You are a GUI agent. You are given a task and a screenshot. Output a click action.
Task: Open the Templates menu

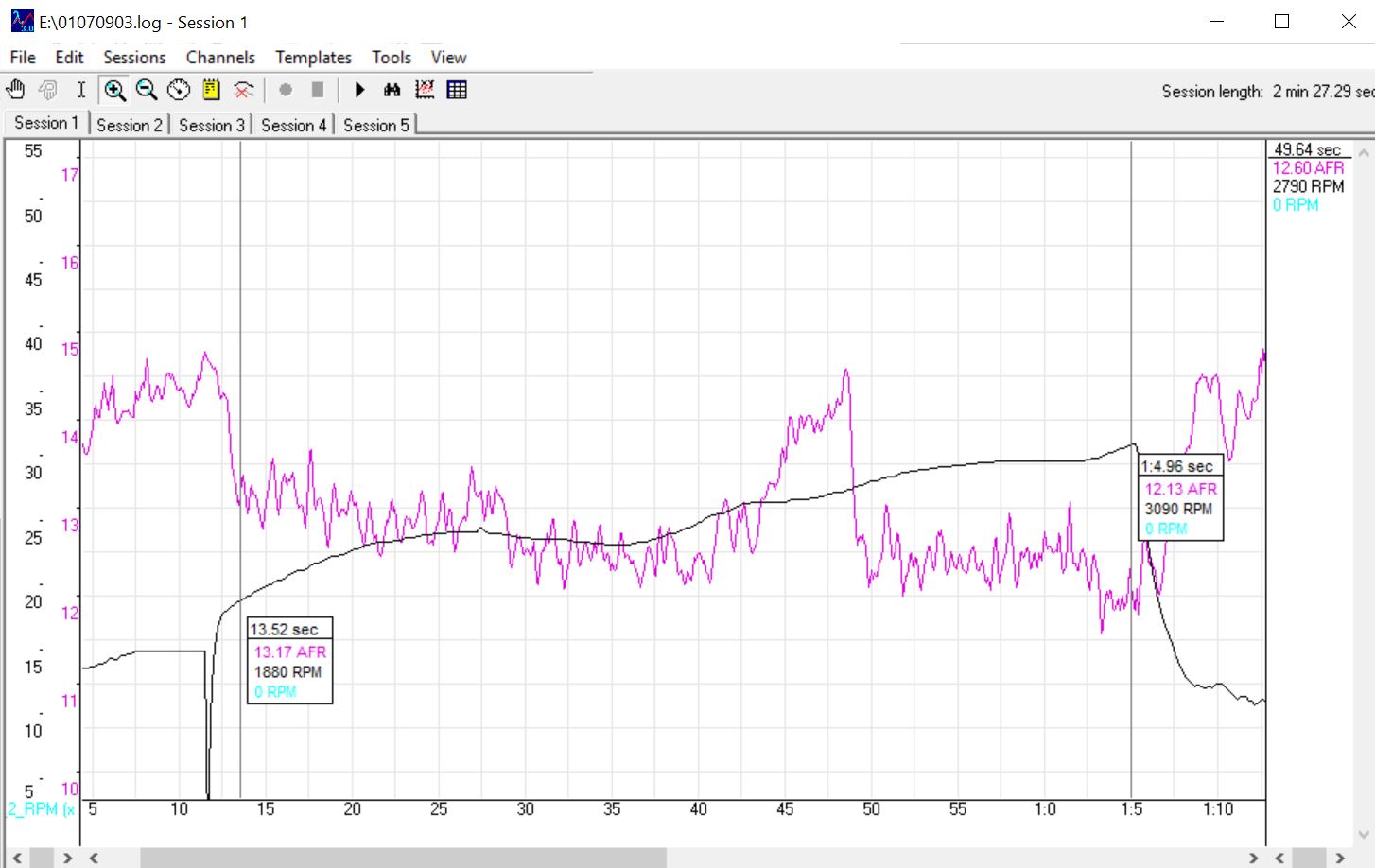pos(313,58)
